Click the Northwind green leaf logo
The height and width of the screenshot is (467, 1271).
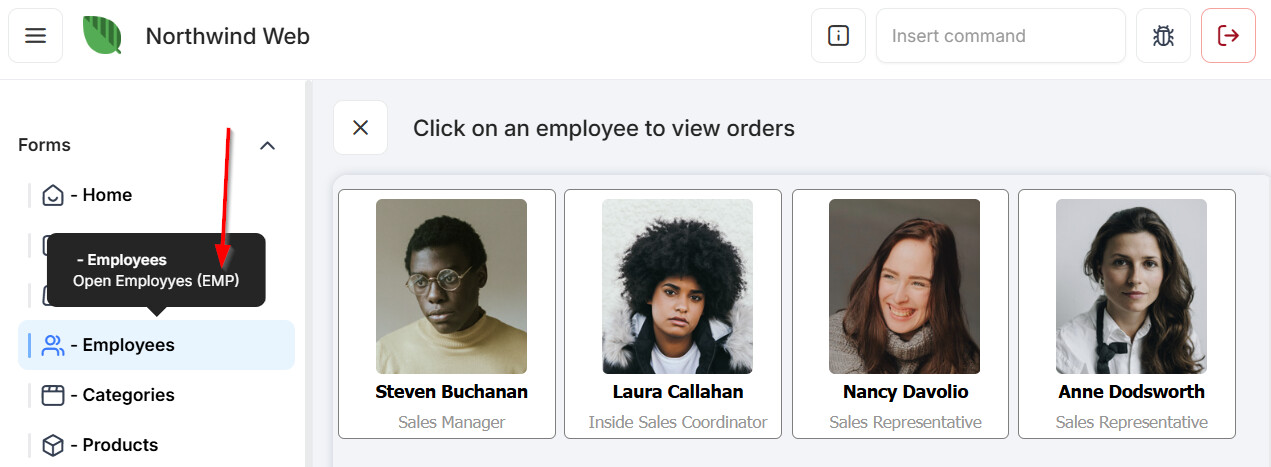pyautogui.click(x=102, y=36)
